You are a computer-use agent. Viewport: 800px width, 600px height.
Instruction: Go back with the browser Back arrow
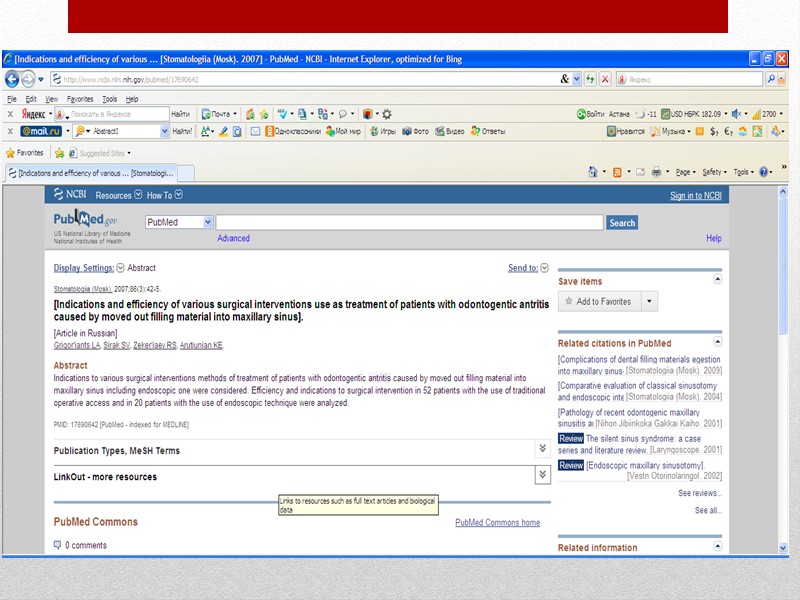click(12, 79)
